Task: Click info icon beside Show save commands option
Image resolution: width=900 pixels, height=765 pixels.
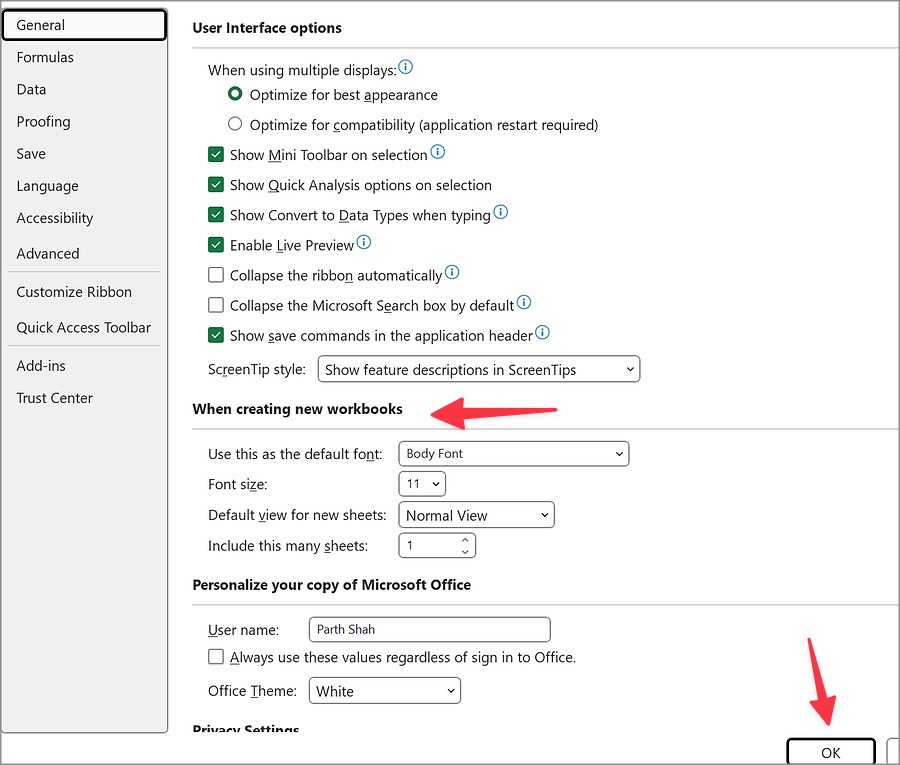Action: (x=543, y=333)
